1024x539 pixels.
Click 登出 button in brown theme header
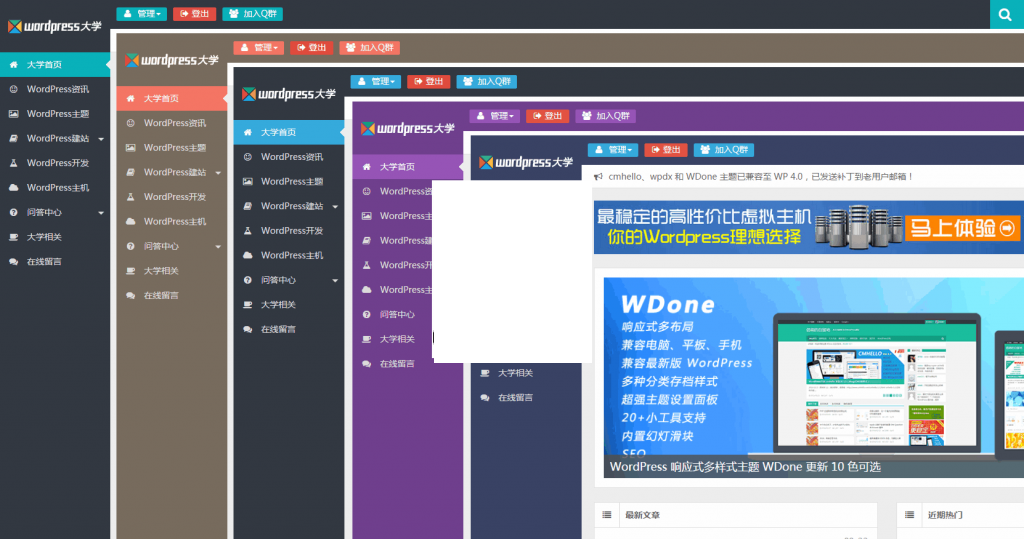pyautogui.click(x=312, y=48)
